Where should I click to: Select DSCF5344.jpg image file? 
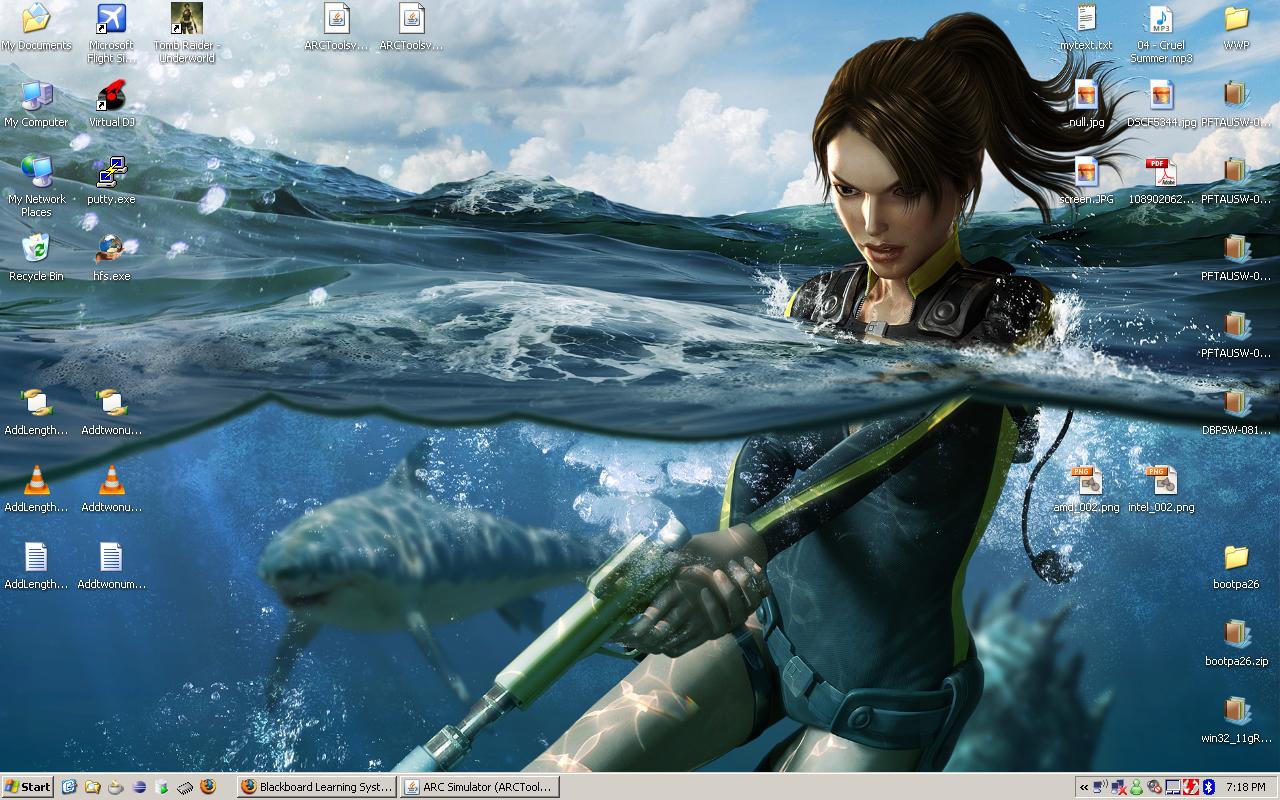1161,105
